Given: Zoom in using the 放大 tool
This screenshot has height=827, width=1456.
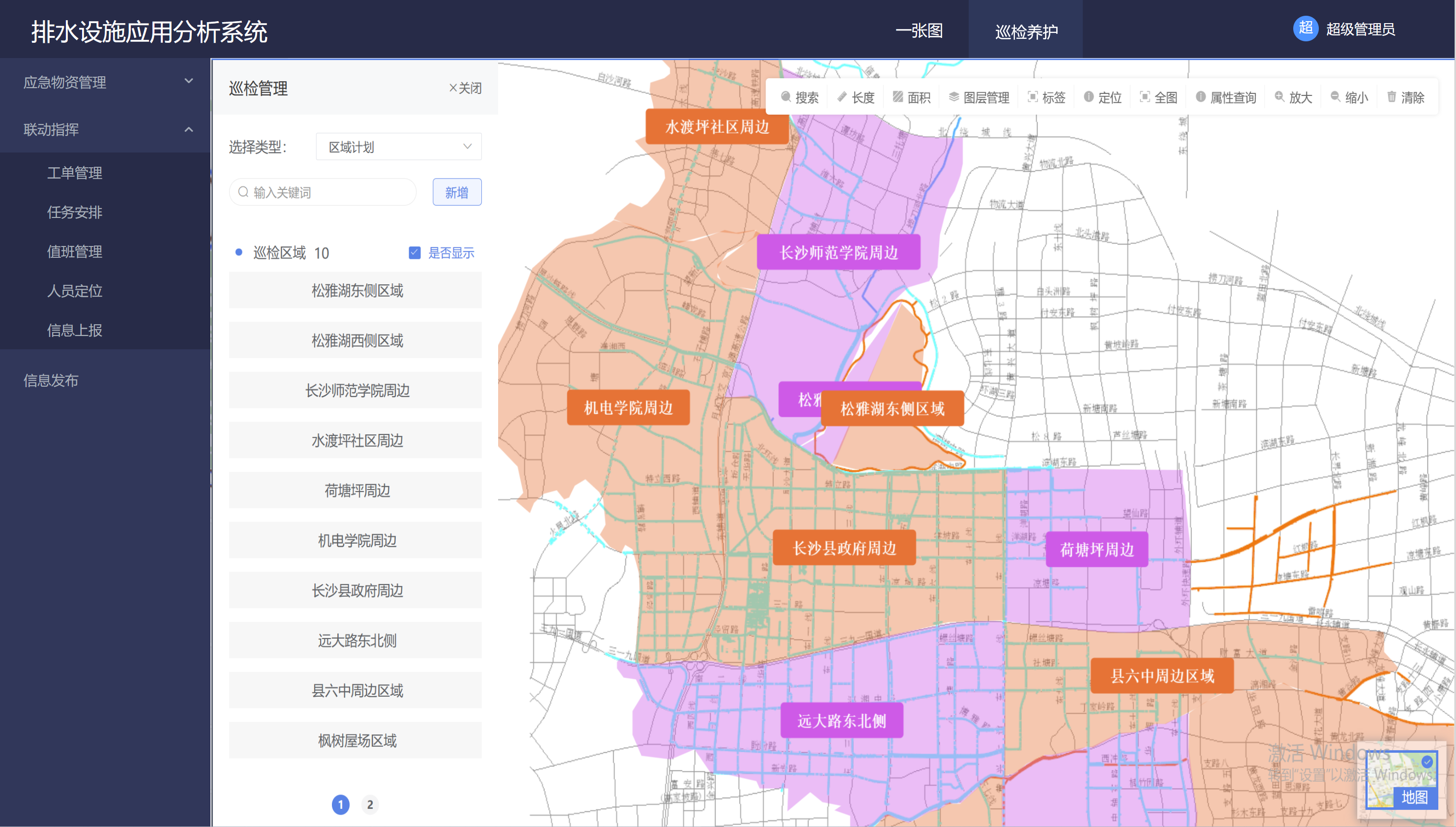Looking at the screenshot, I should tap(1294, 96).
